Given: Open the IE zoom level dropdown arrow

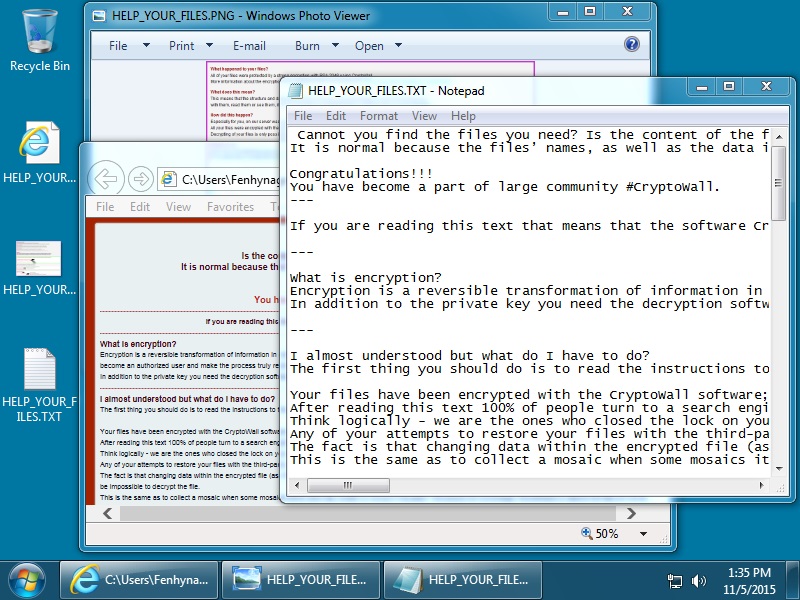Looking at the screenshot, I should point(643,534).
